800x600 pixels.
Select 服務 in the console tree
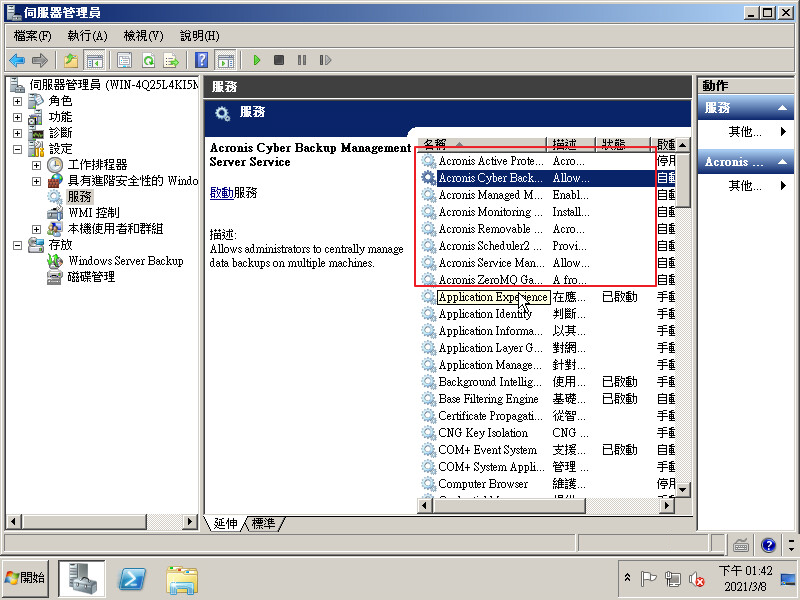[x=79, y=197]
